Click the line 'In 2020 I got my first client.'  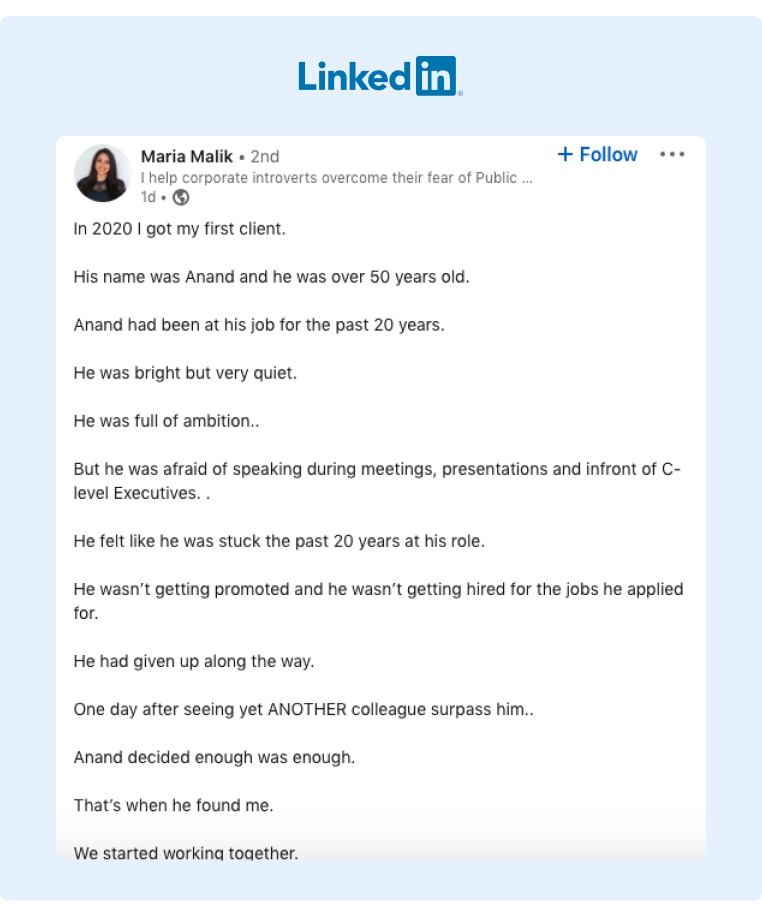(x=180, y=229)
